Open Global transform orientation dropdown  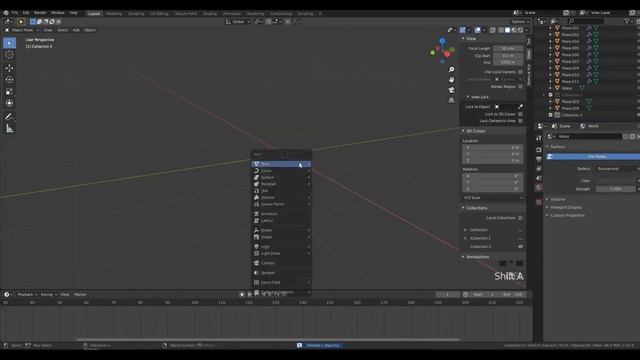pyautogui.click(x=238, y=22)
